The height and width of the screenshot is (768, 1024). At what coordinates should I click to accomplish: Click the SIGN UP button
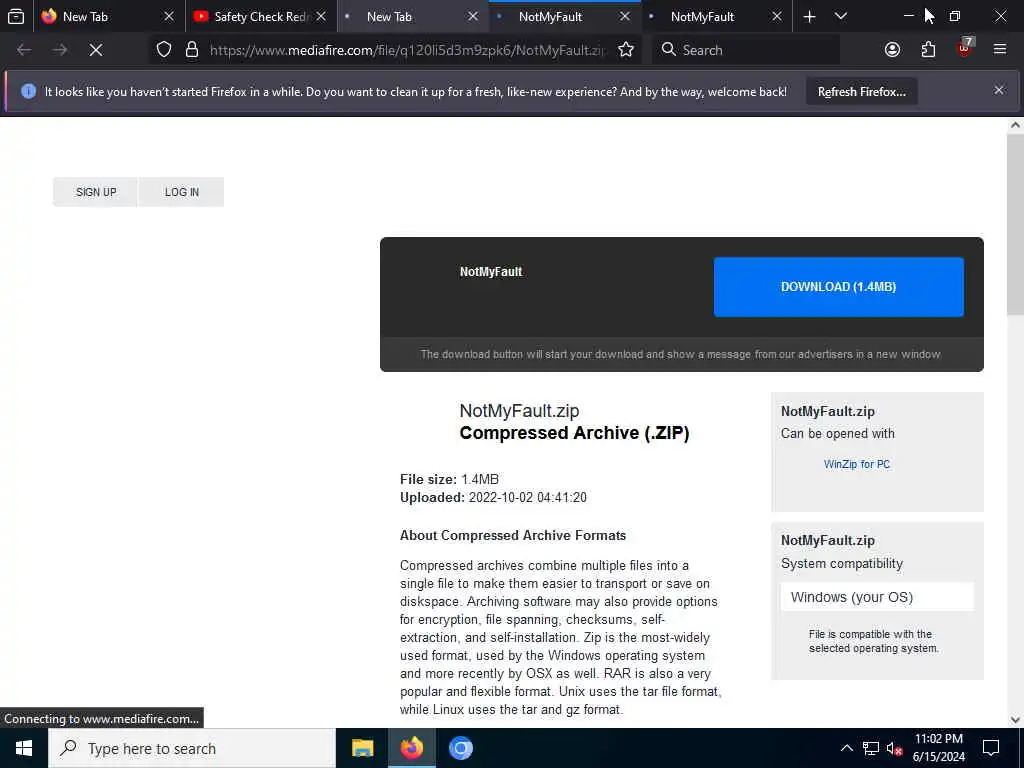[95, 192]
